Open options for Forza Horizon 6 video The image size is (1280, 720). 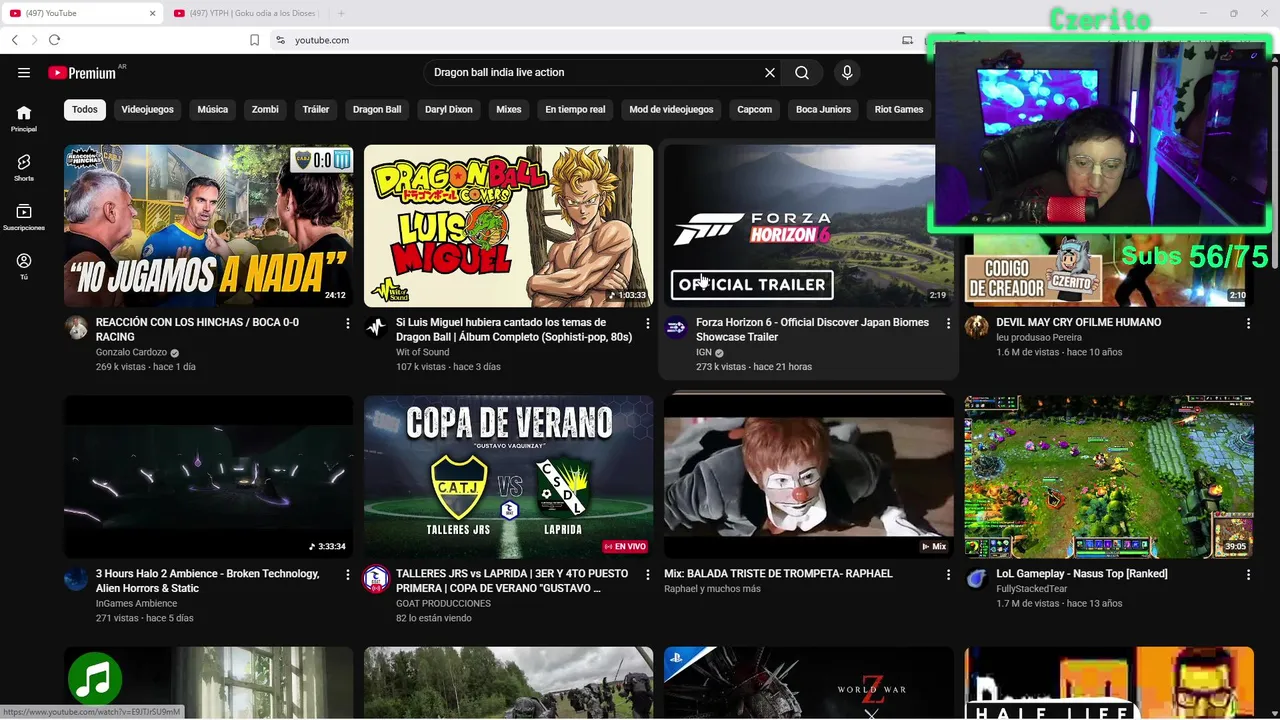(948, 323)
